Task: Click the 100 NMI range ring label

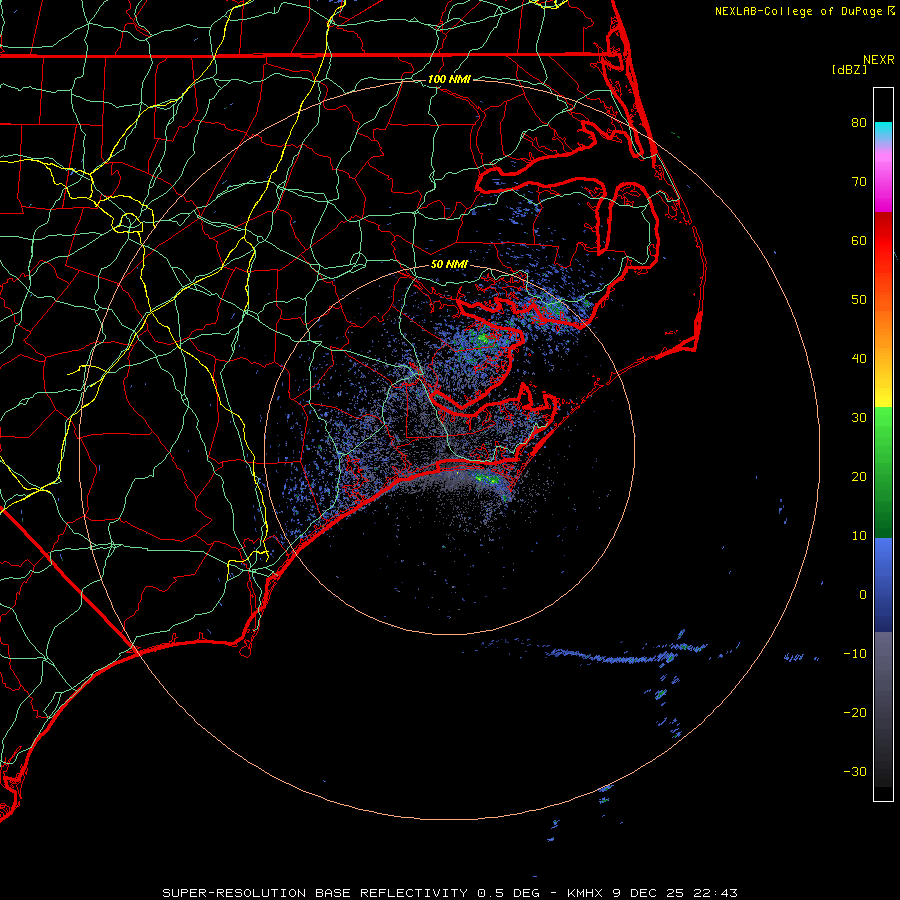Action: coord(449,79)
